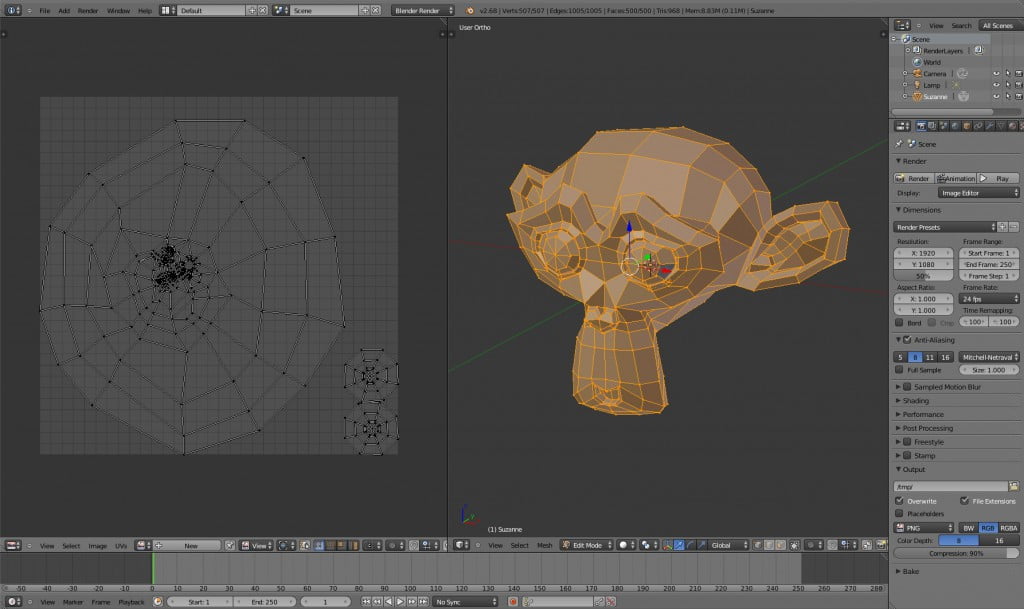Image resolution: width=1024 pixels, height=609 pixels.
Task: Click the auto keyframe record icon in timeline
Action: point(513,602)
